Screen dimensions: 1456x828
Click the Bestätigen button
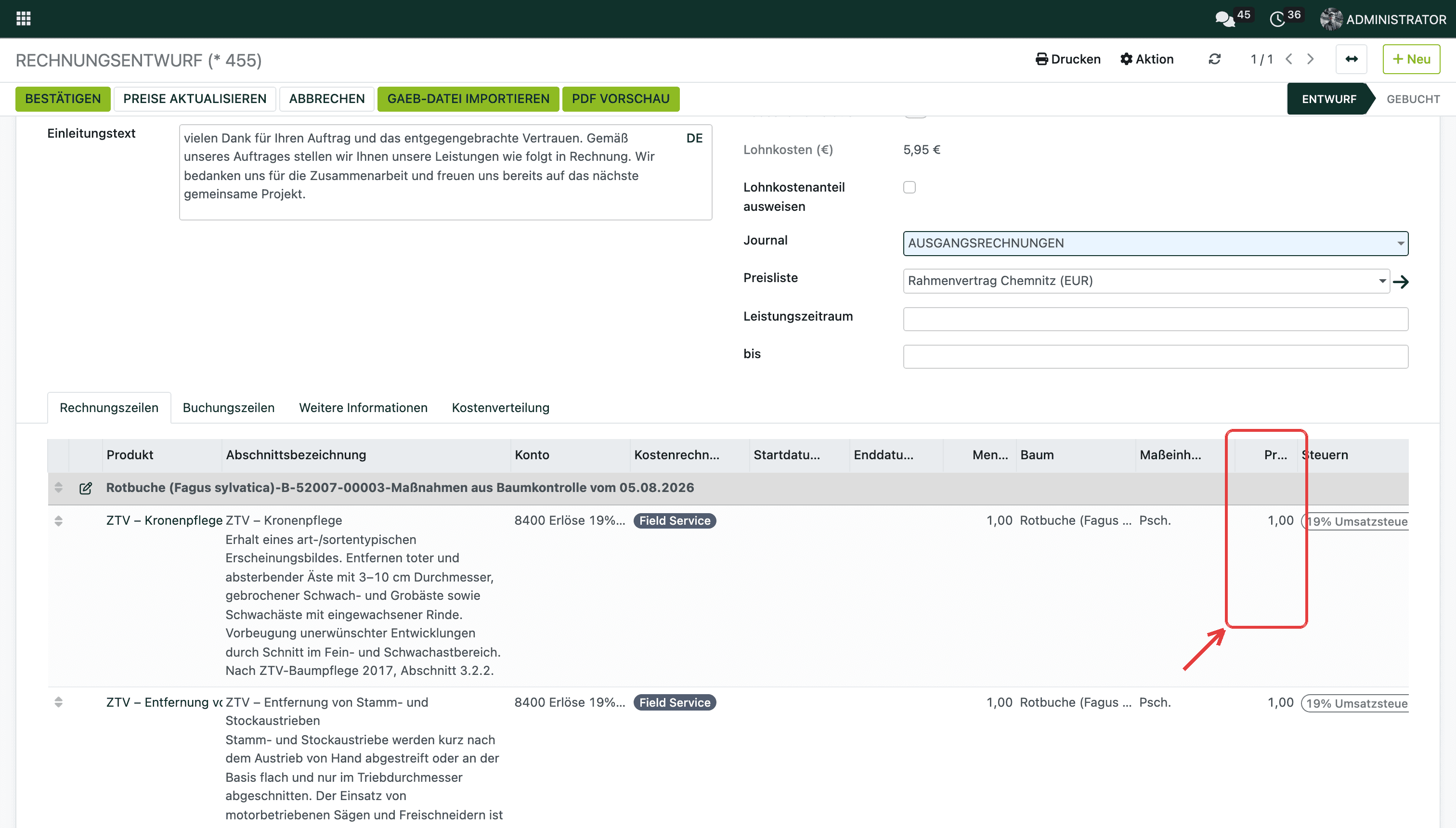click(63, 99)
